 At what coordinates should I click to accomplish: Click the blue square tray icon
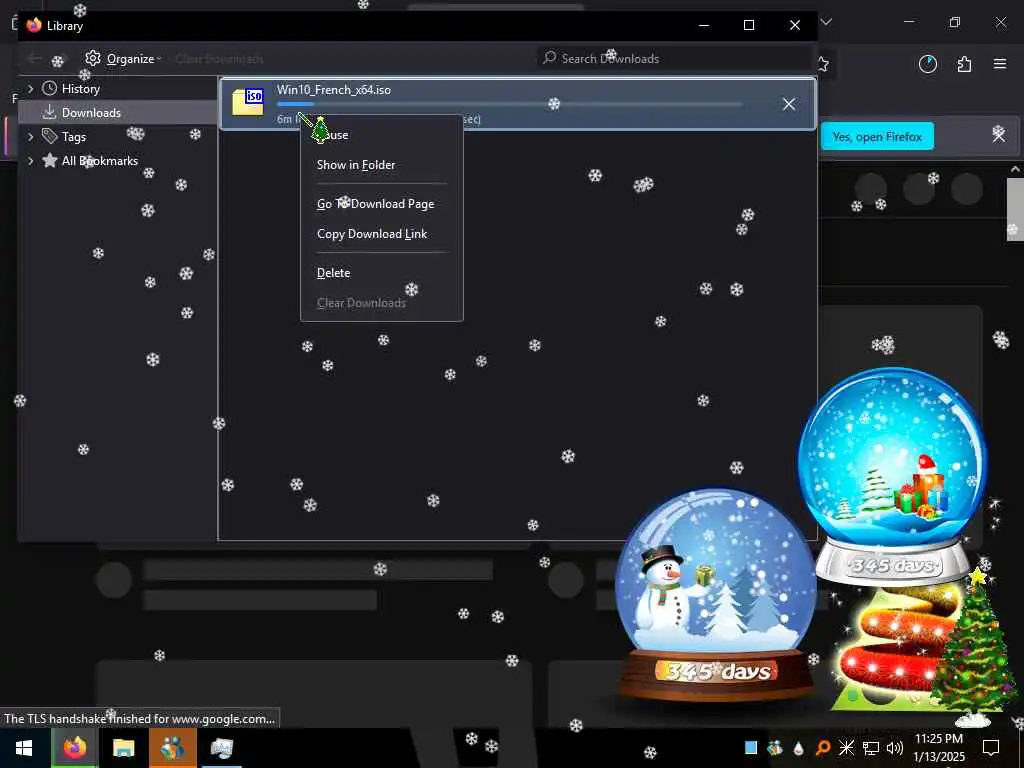(751, 748)
